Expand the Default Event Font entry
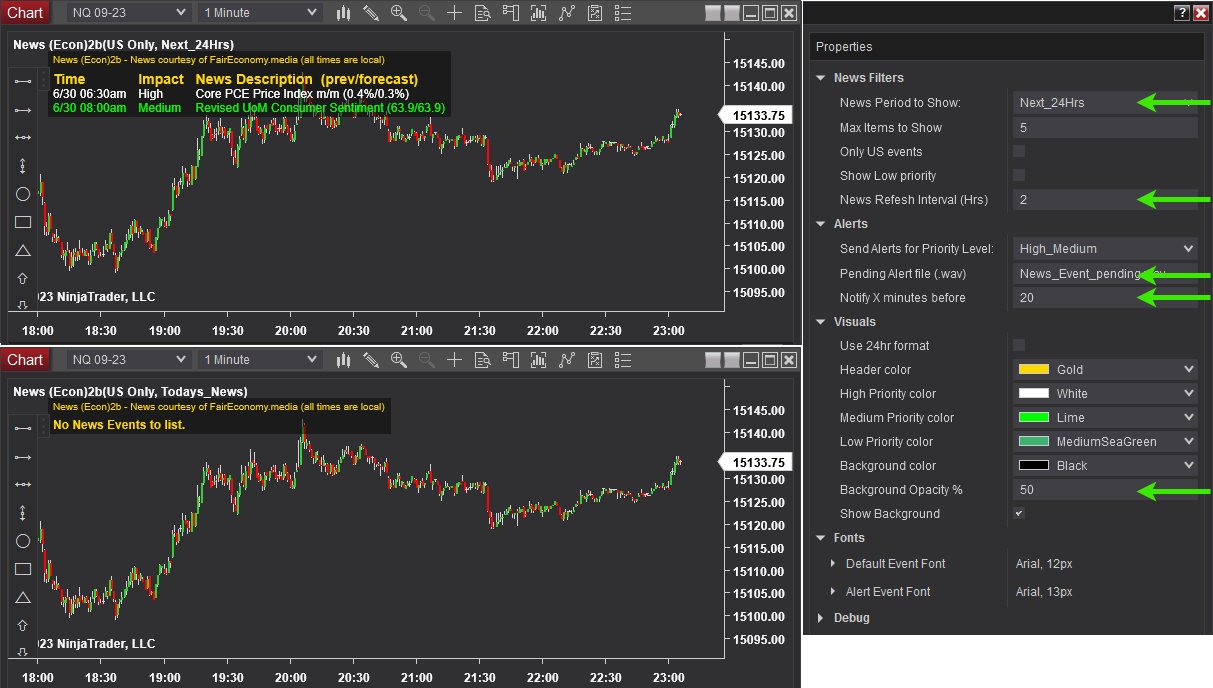Viewport: 1213px width, 688px height. click(x=835, y=563)
